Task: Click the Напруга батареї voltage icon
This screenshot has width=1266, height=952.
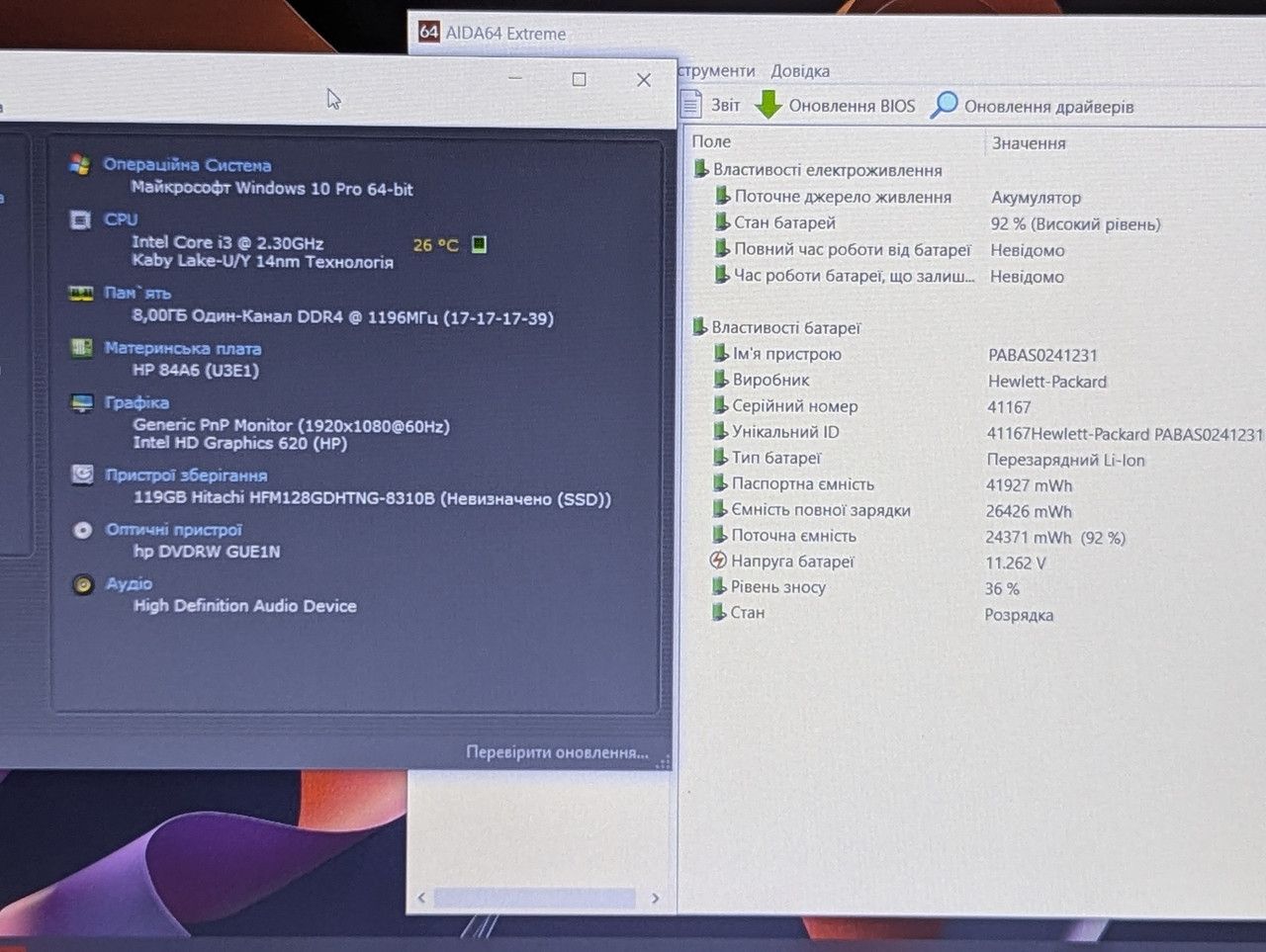Action: pos(719,561)
